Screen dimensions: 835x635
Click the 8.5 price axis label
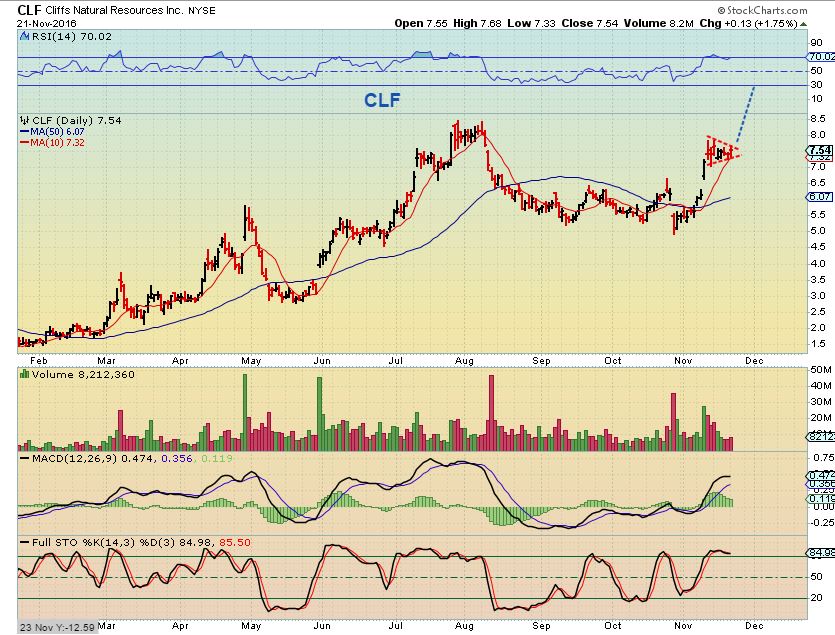[x=818, y=119]
